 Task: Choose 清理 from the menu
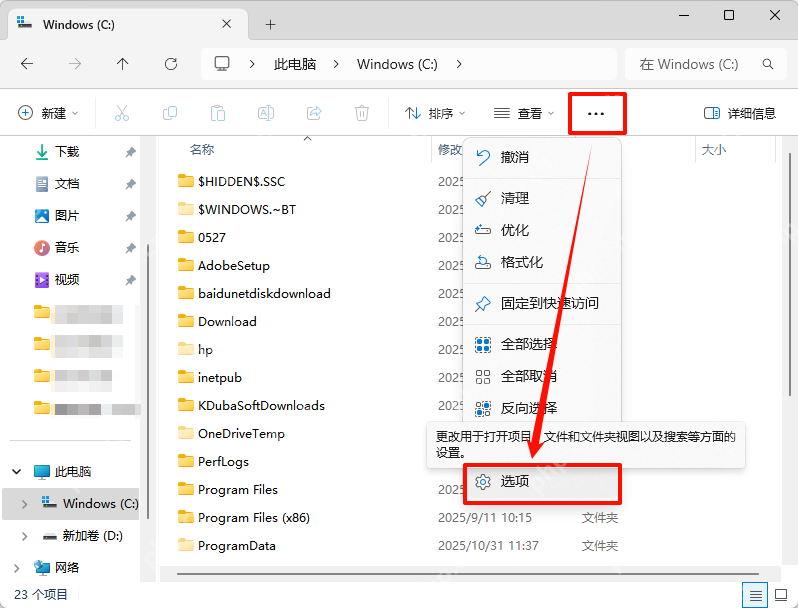point(542,198)
